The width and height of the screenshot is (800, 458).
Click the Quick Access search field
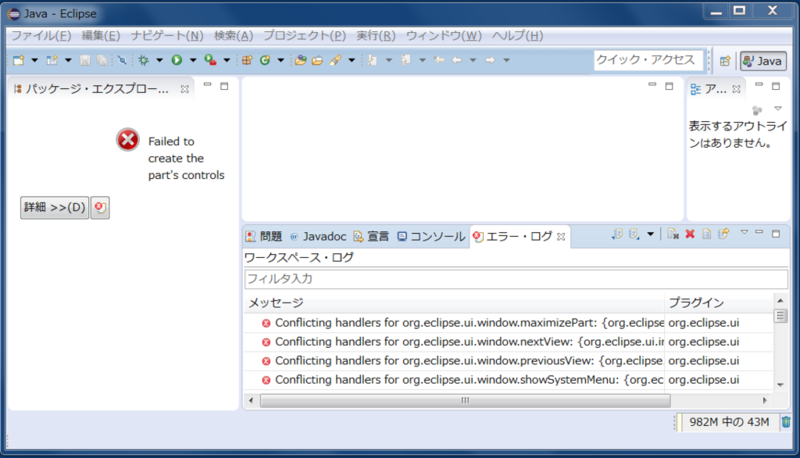[x=648, y=60]
